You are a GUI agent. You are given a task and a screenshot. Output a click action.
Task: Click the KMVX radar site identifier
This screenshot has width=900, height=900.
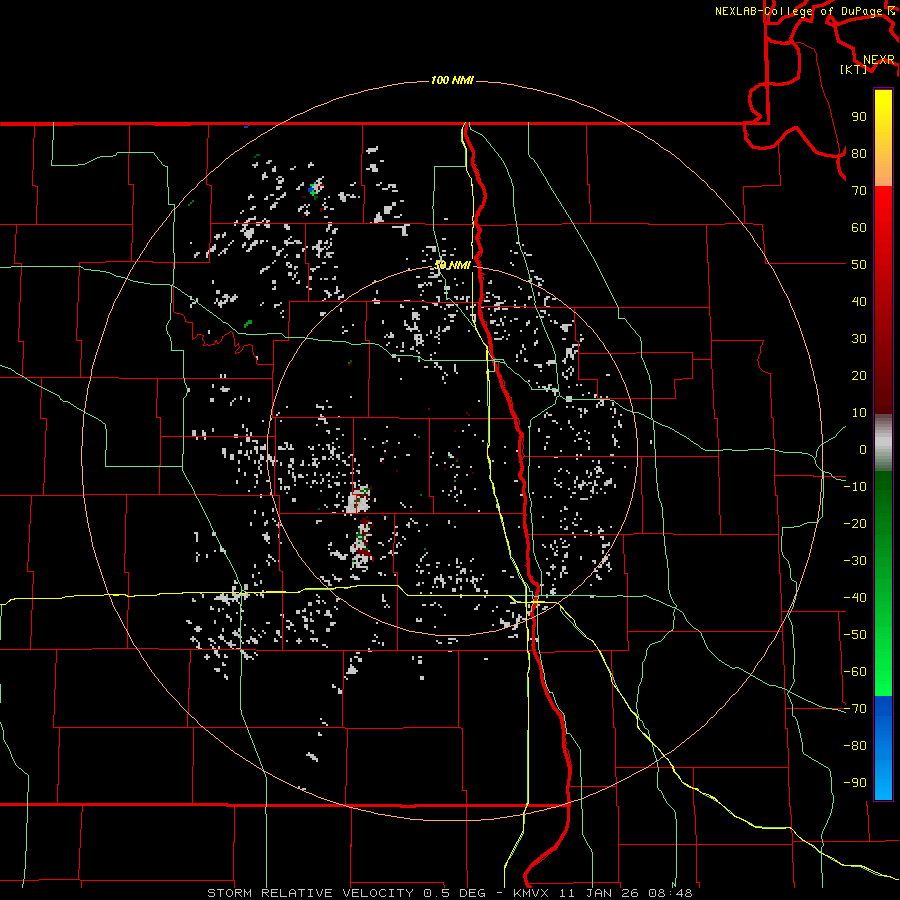(x=532, y=893)
